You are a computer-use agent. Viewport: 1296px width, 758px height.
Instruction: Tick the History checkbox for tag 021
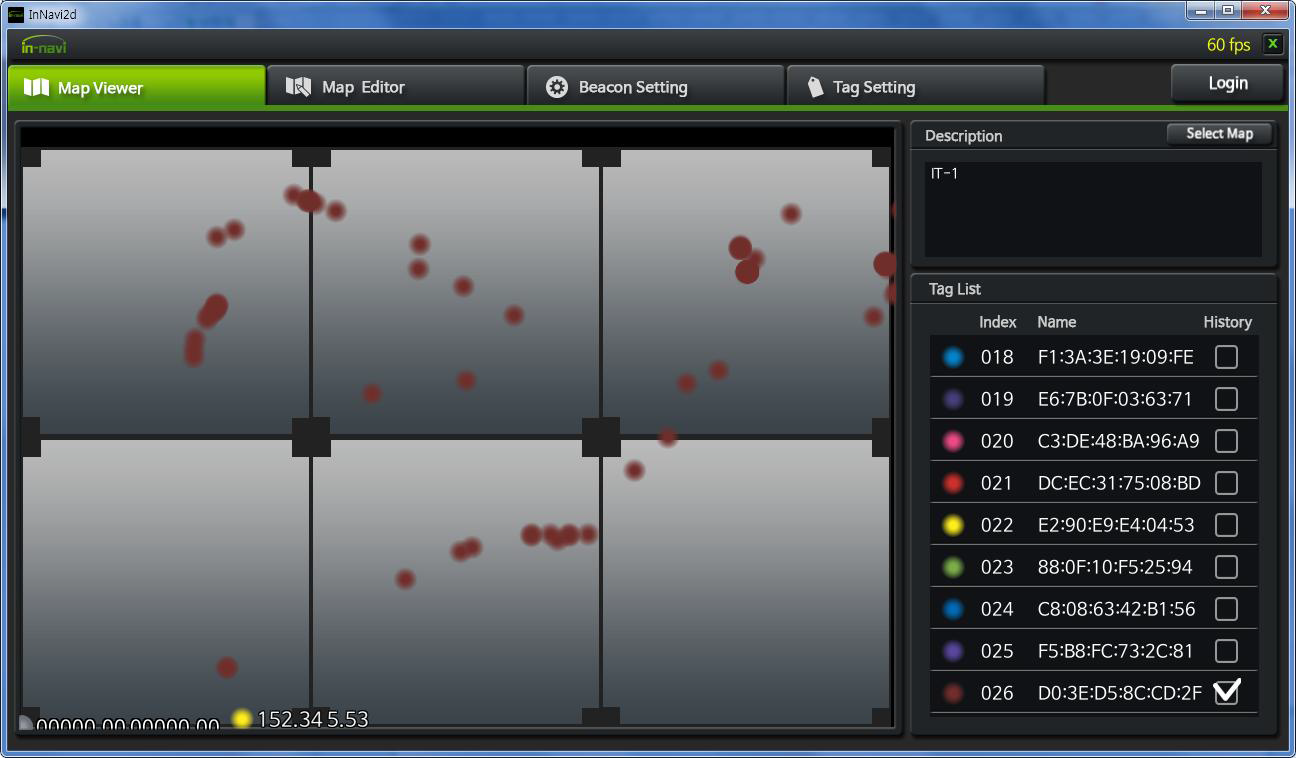point(1226,483)
